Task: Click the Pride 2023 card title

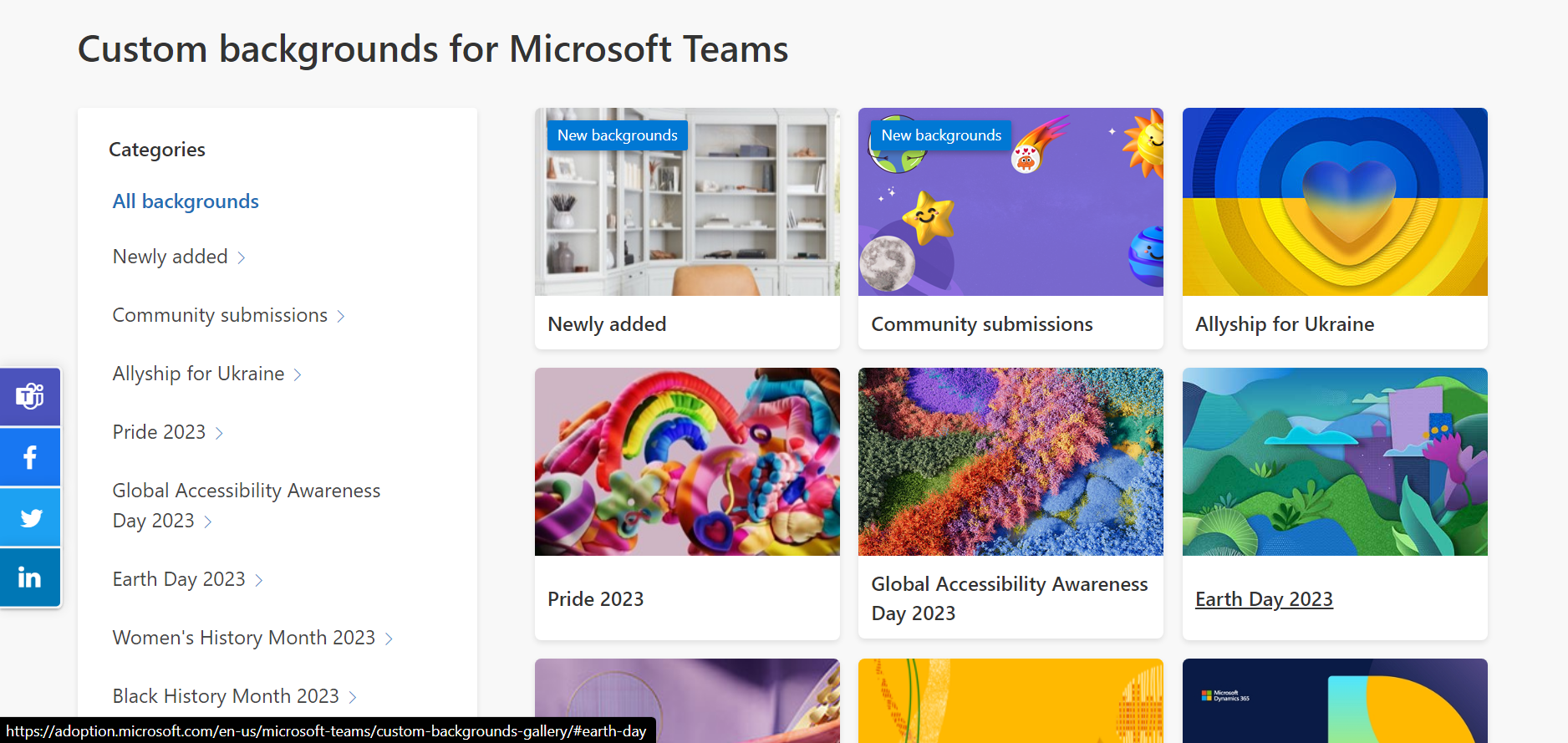Action: point(595,599)
